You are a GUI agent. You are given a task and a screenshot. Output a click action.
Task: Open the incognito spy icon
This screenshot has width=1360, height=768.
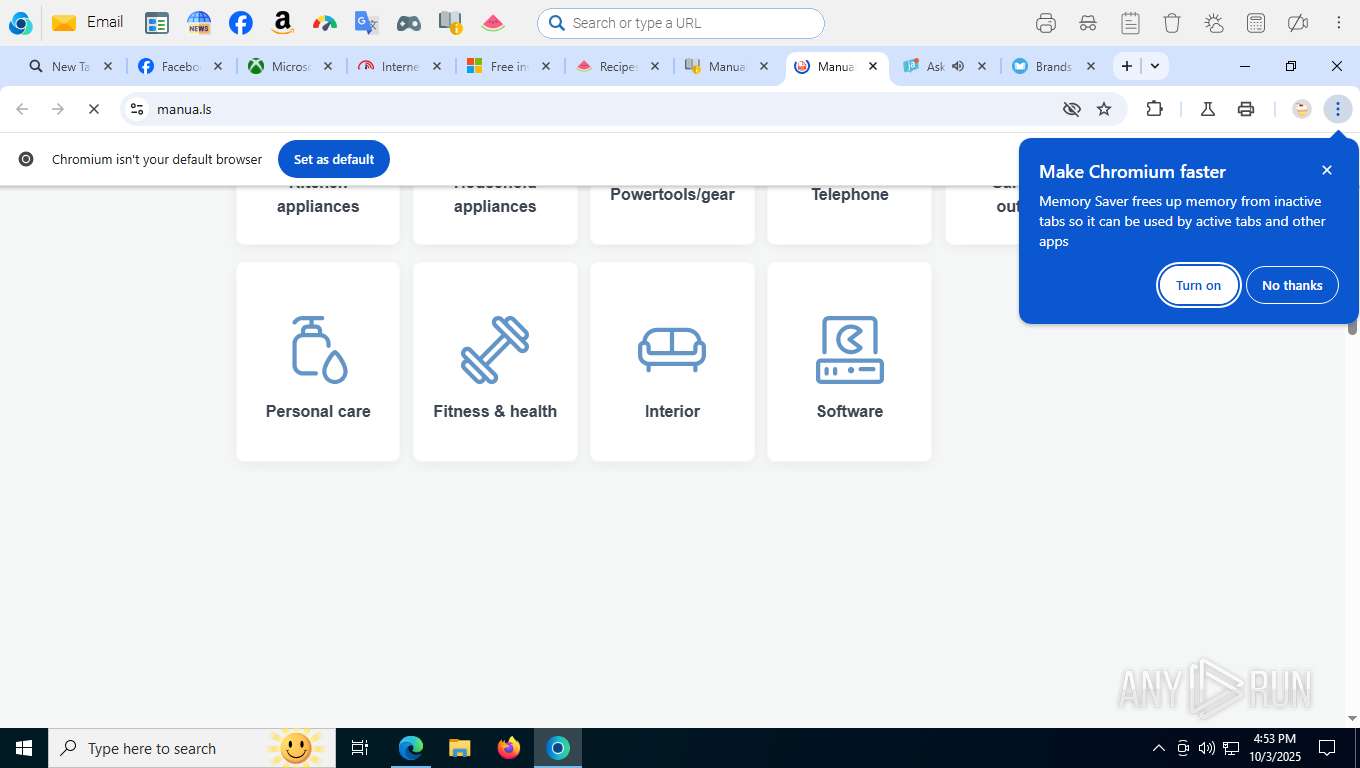pyautogui.click(x=1088, y=23)
